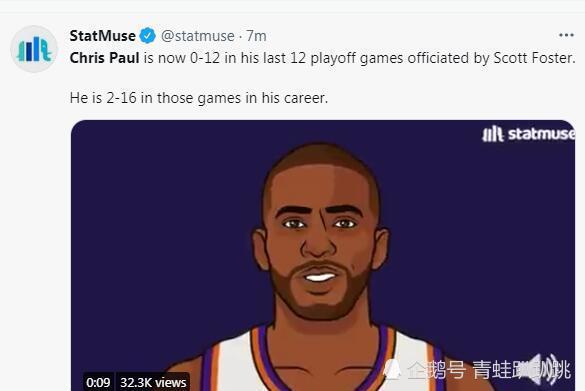Click the 企鹅号 watermark text
Viewport: 585px width, 391px height.
[436, 370]
